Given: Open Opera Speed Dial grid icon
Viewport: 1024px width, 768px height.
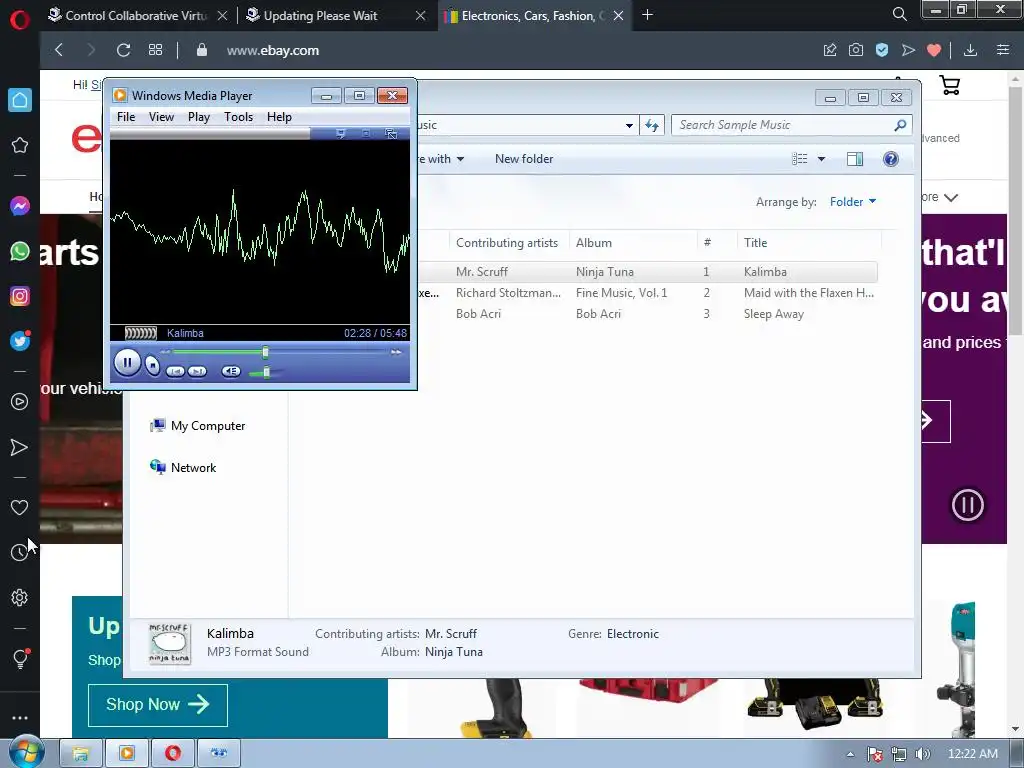Looking at the screenshot, I should click(155, 50).
